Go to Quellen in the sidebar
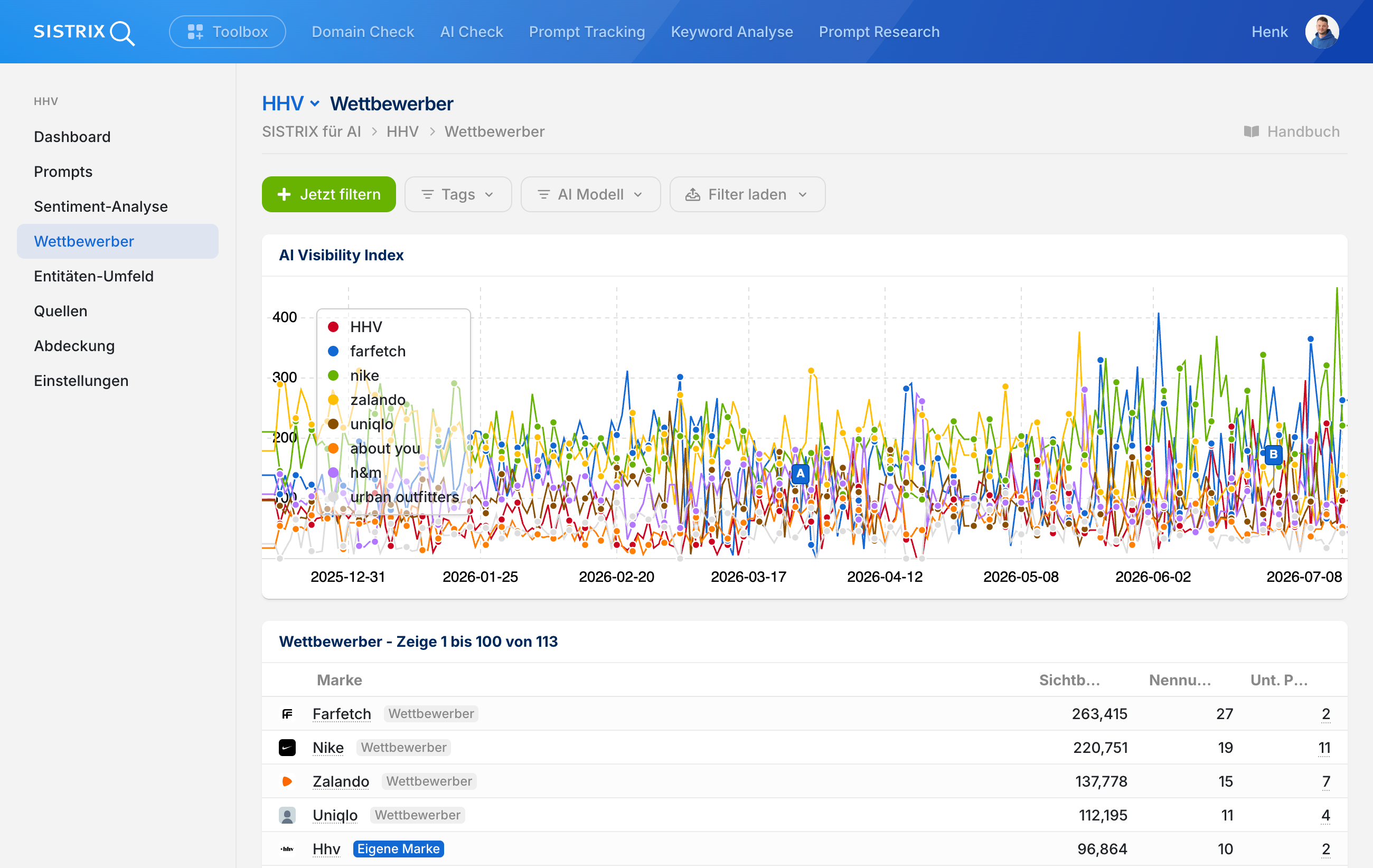This screenshot has height=868, width=1373. [60, 310]
